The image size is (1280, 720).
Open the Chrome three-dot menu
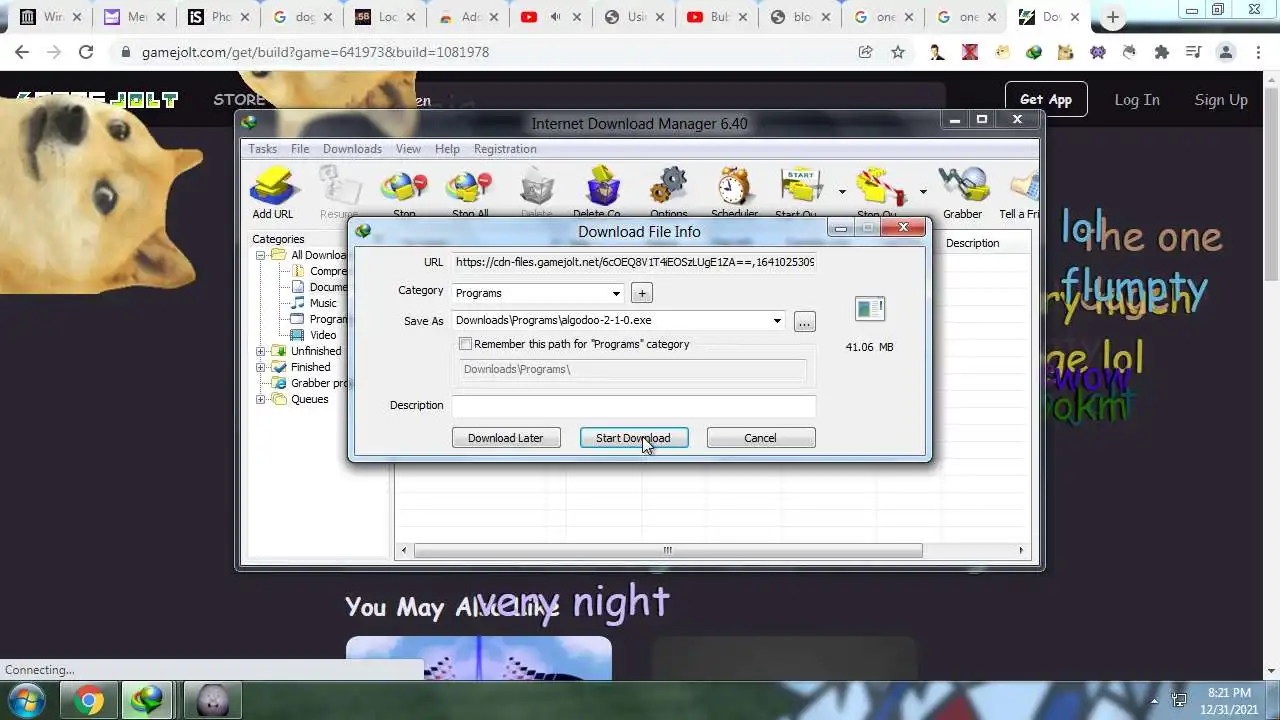[1257, 52]
